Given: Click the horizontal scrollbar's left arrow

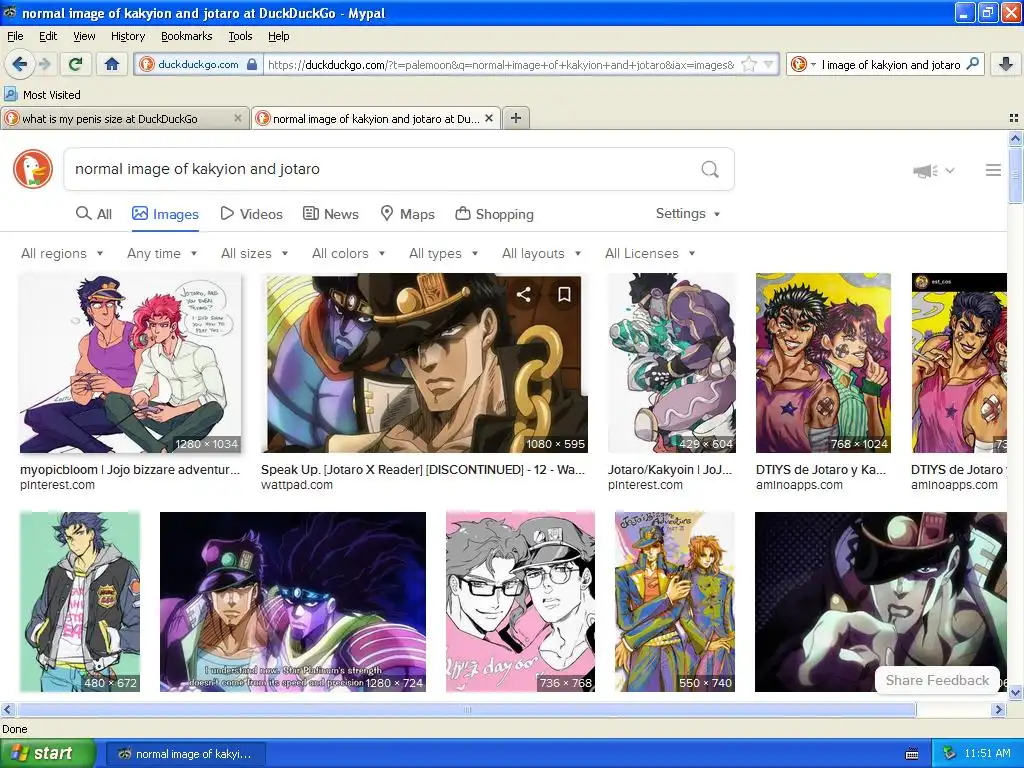Looking at the screenshot, I should pos(7,709).
